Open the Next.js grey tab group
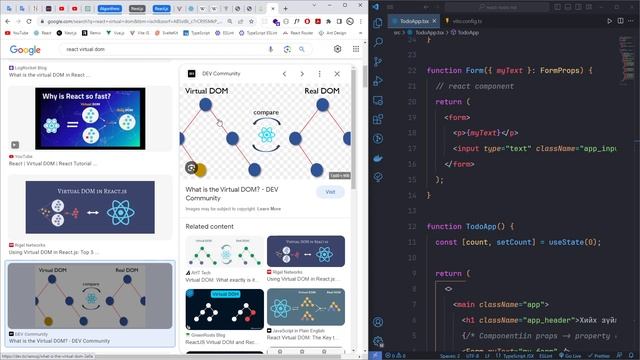 coord(137,8)
